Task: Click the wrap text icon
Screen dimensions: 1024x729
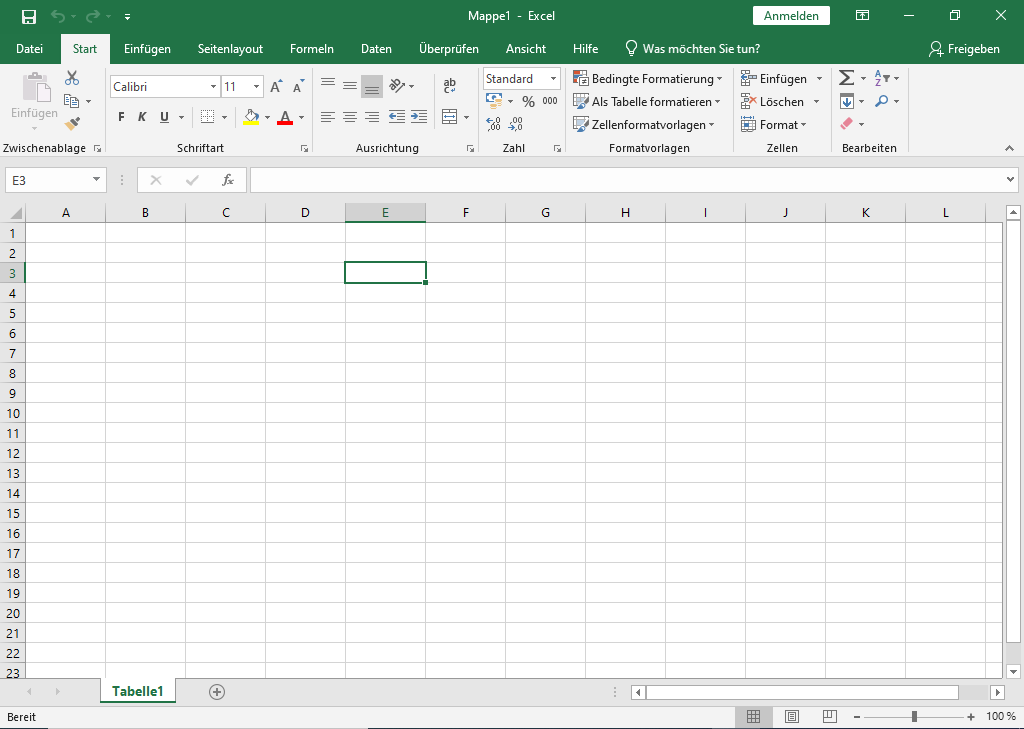Action: [449, 86]
